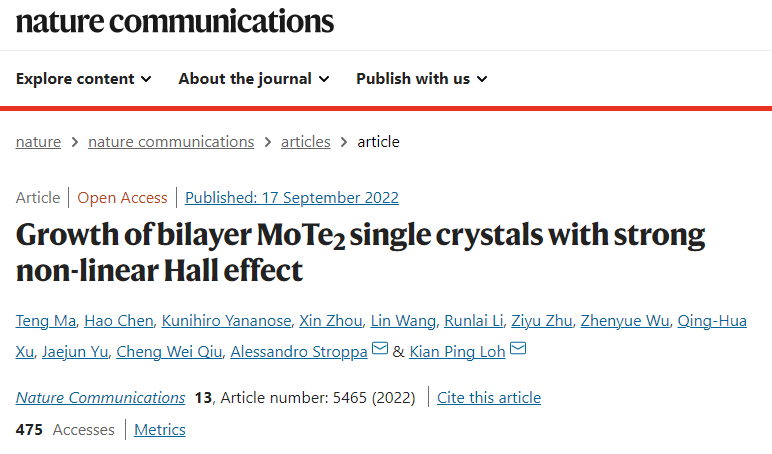Open the nature communications breadcrumb link
Viewport: 772px width, 454px height.
pos(171,142)
